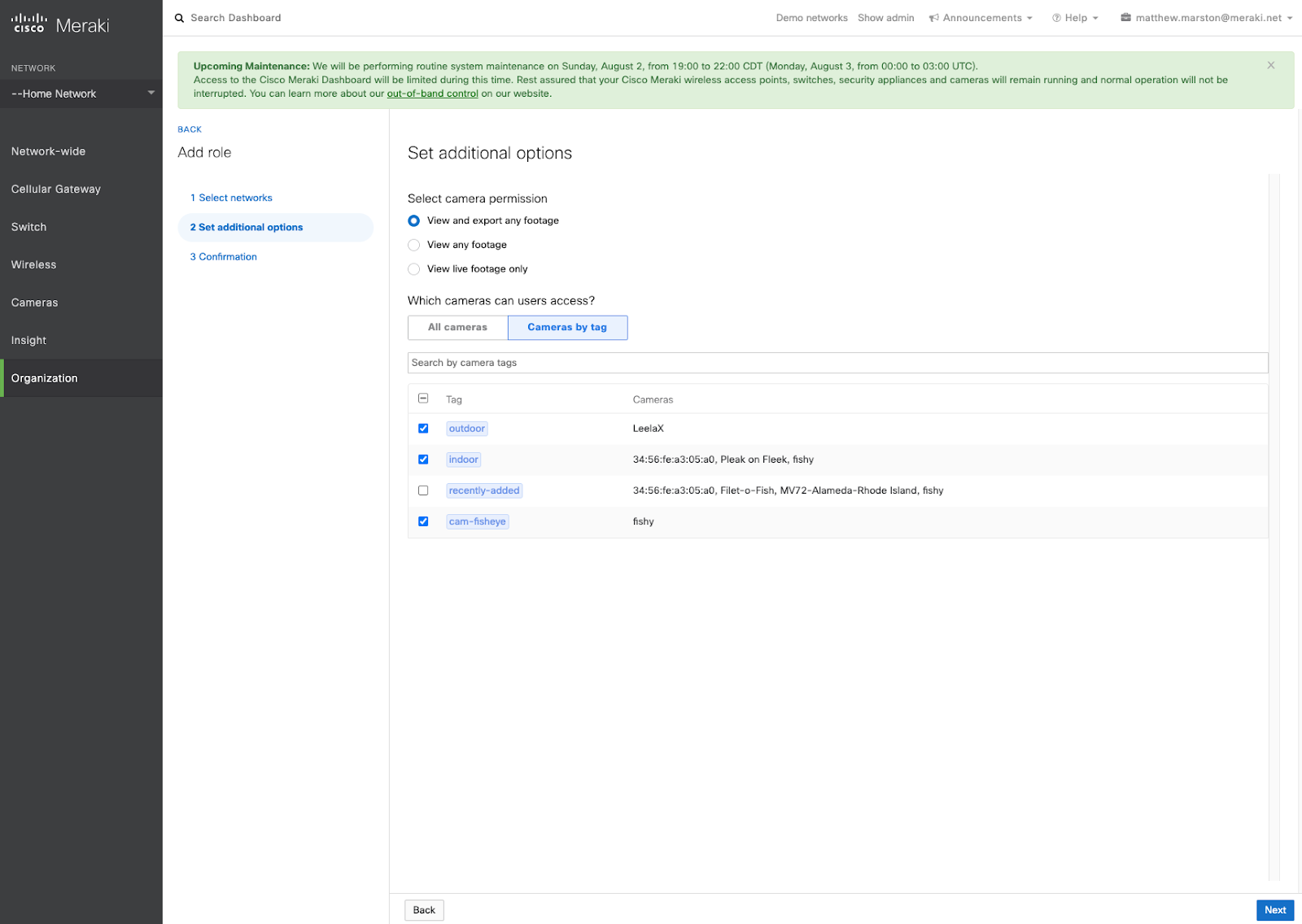Dismiss the Upcoming Maintenance banner
The image size is (1302, 924).
pos(1271,65)
